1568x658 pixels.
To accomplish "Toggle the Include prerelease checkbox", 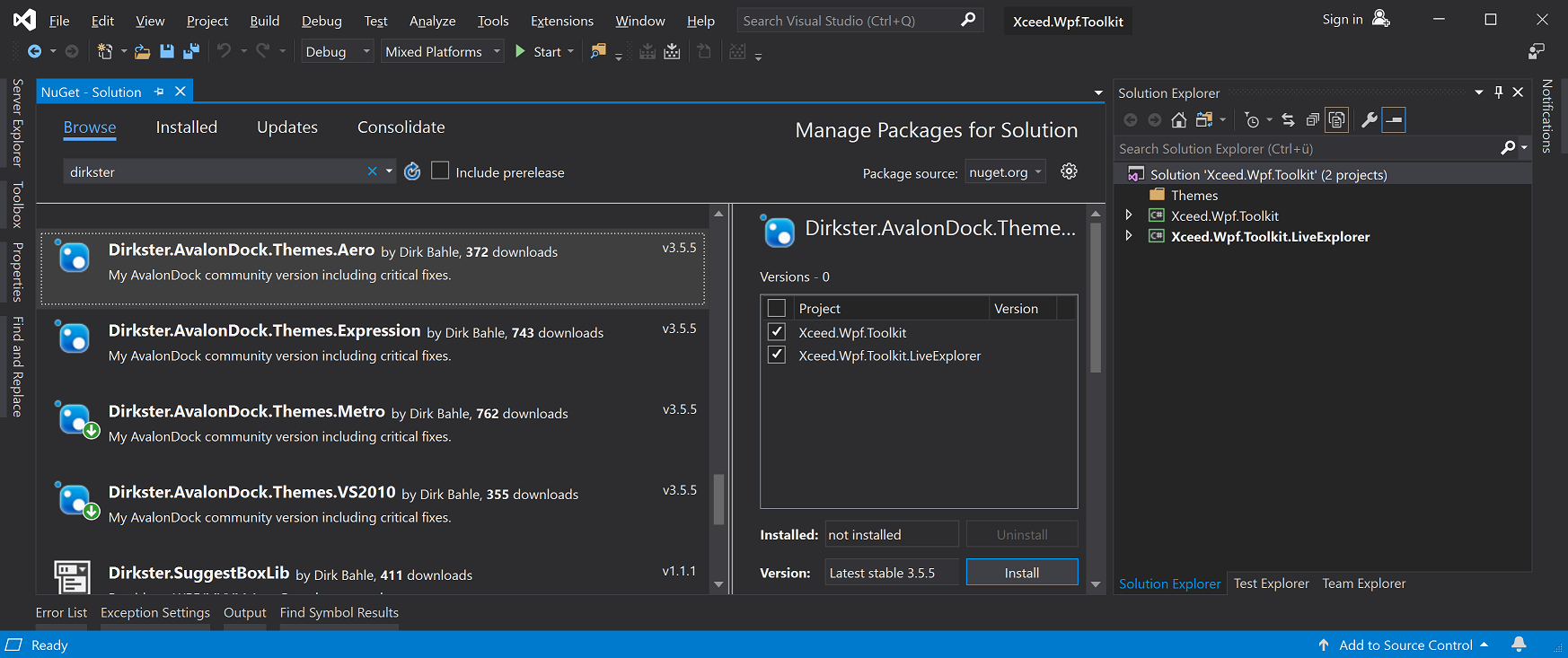I will [x=440, y=171].
